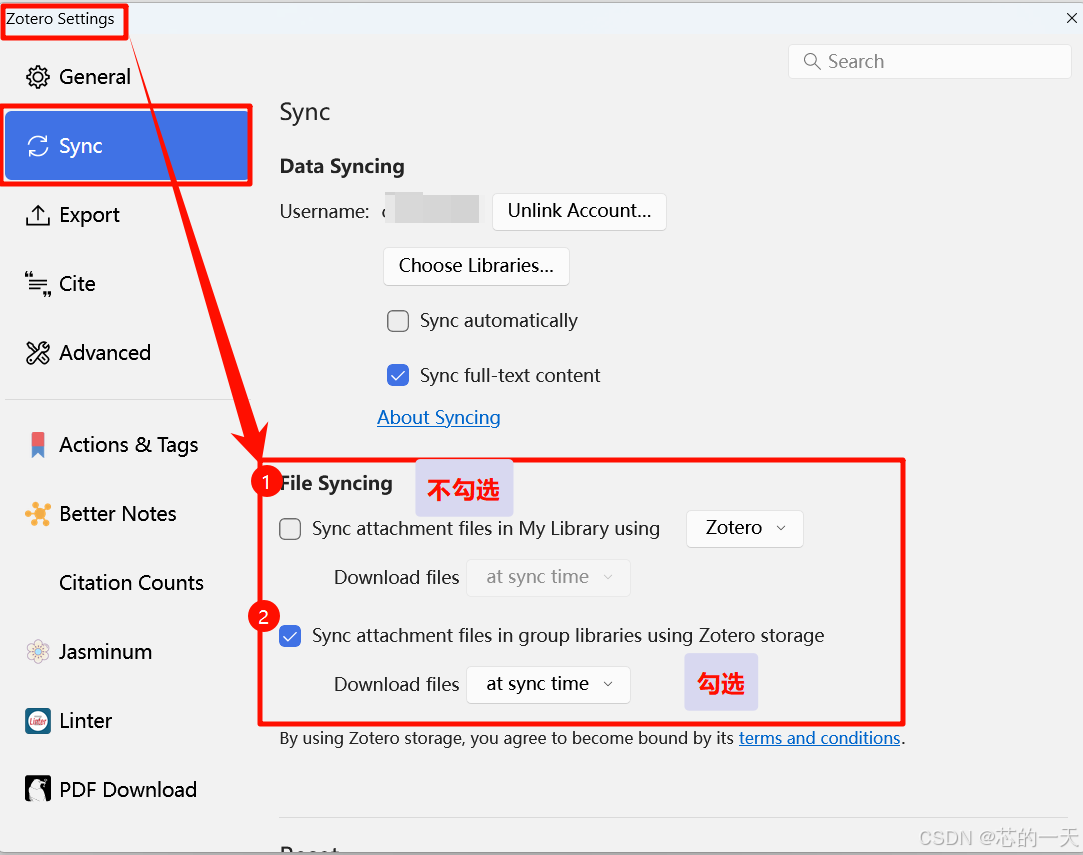The height and width of the screenshot is (855, 1083).
Task: Enable the Sync automatically checkbox
Action: point(398,321)
